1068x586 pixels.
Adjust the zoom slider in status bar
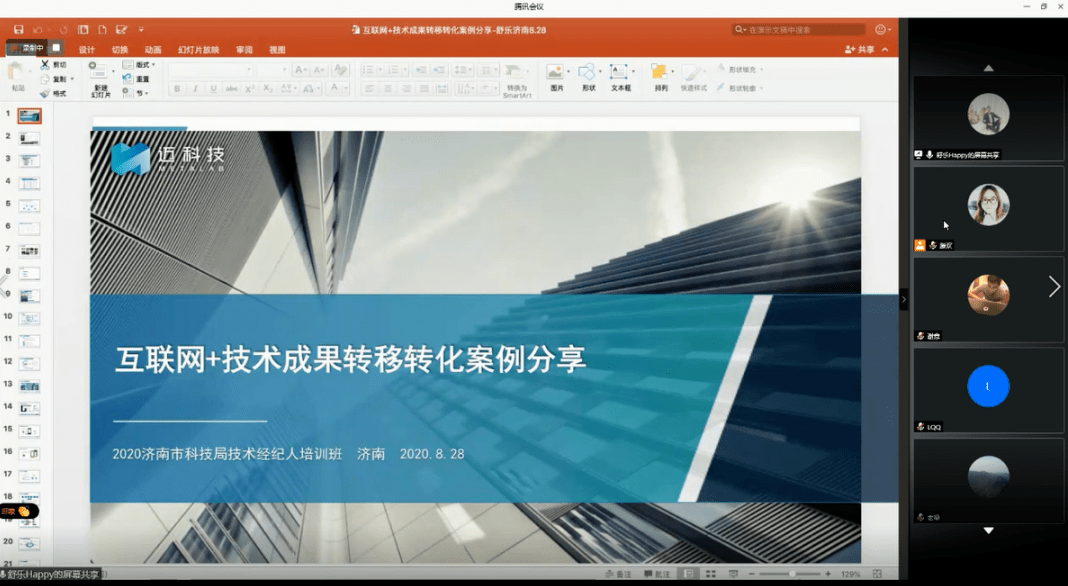click(x=792, y=574)
